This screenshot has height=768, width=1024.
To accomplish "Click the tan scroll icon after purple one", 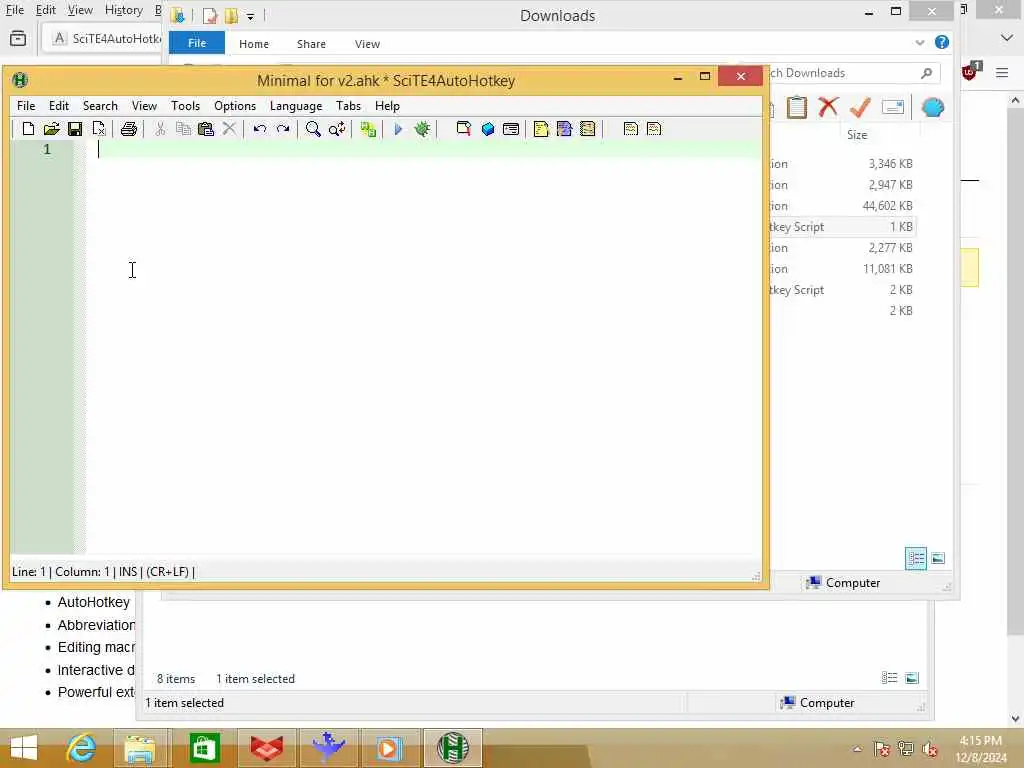I will [588, 129].
